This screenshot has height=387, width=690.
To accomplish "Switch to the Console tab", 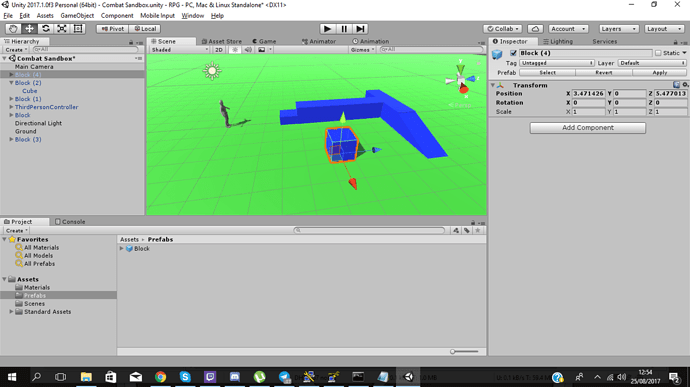I will (70, 221).
